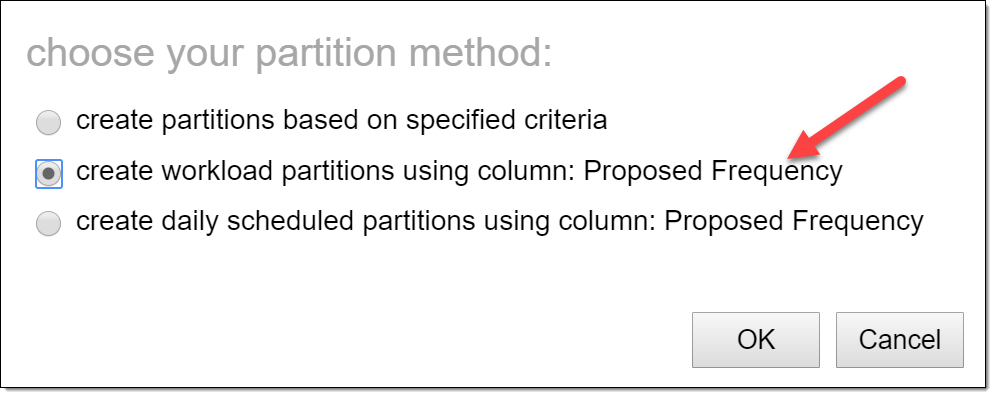Screen dimensions: 994x396
Task: Click the red arrow annotation
Action: pyautogui.click(x=847, y=117)
